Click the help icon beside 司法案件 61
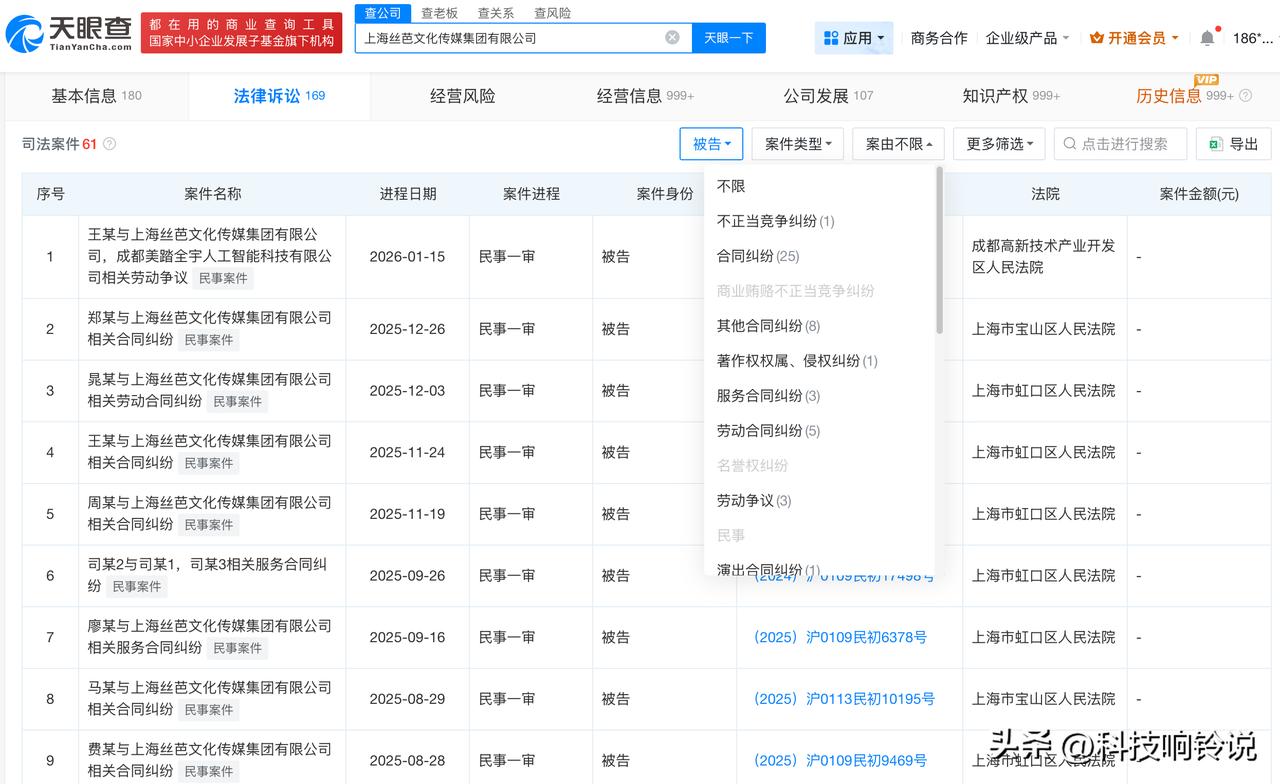 click(110, 144)
